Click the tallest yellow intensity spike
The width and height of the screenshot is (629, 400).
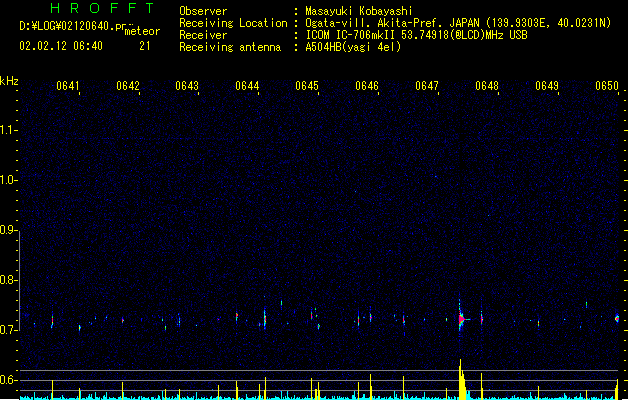pos(462,379)
